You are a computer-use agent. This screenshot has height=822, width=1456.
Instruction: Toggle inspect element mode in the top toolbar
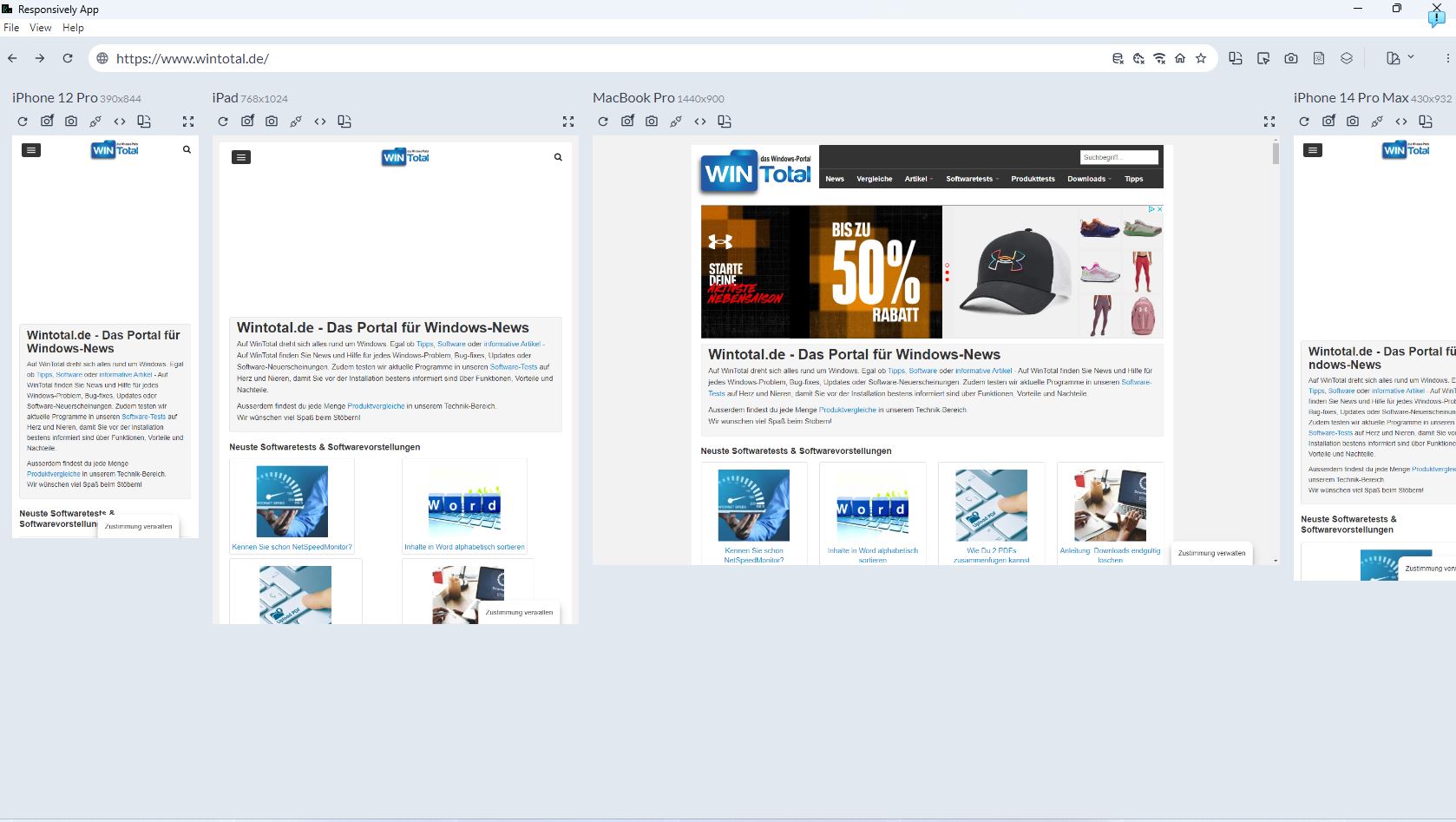pyautogui.click(x=1263, y=58)
